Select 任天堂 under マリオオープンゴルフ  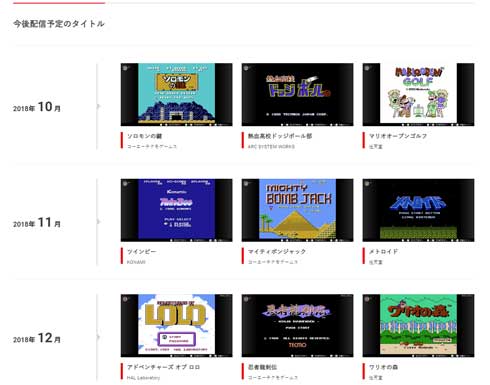[x=376, y=146]
